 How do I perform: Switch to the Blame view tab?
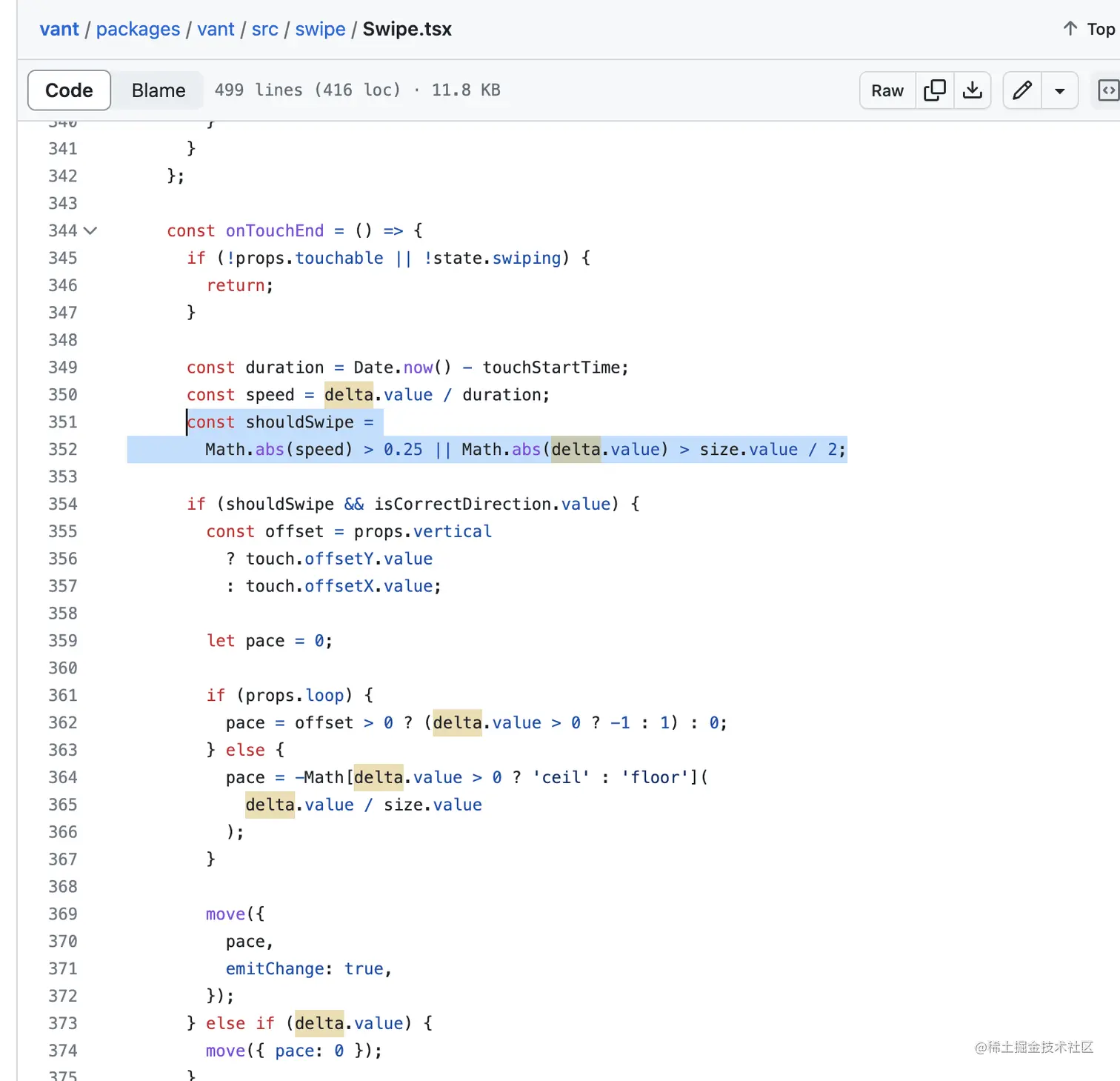[159, 90]
